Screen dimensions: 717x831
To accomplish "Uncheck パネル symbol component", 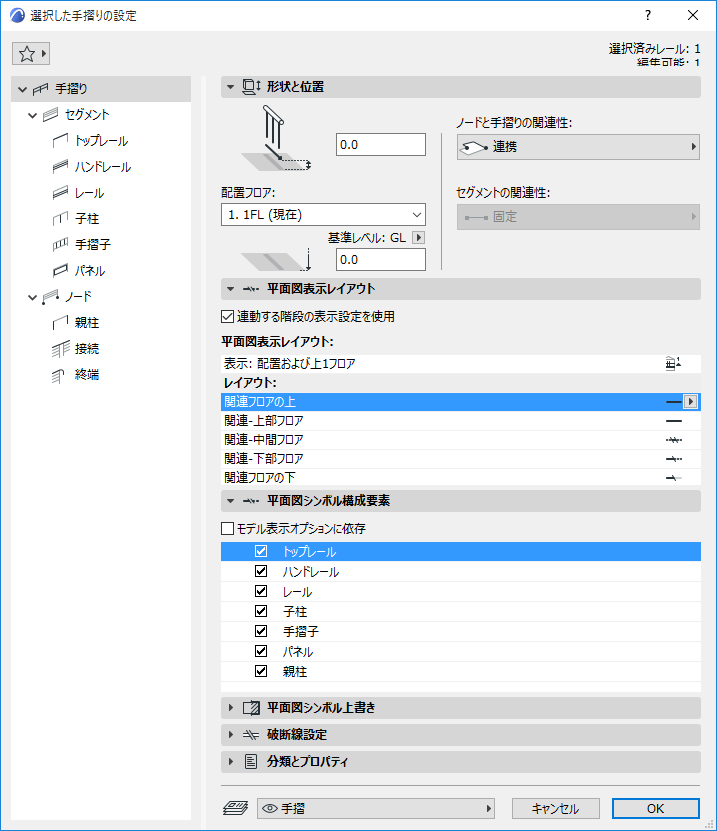I will pos(261,651).
